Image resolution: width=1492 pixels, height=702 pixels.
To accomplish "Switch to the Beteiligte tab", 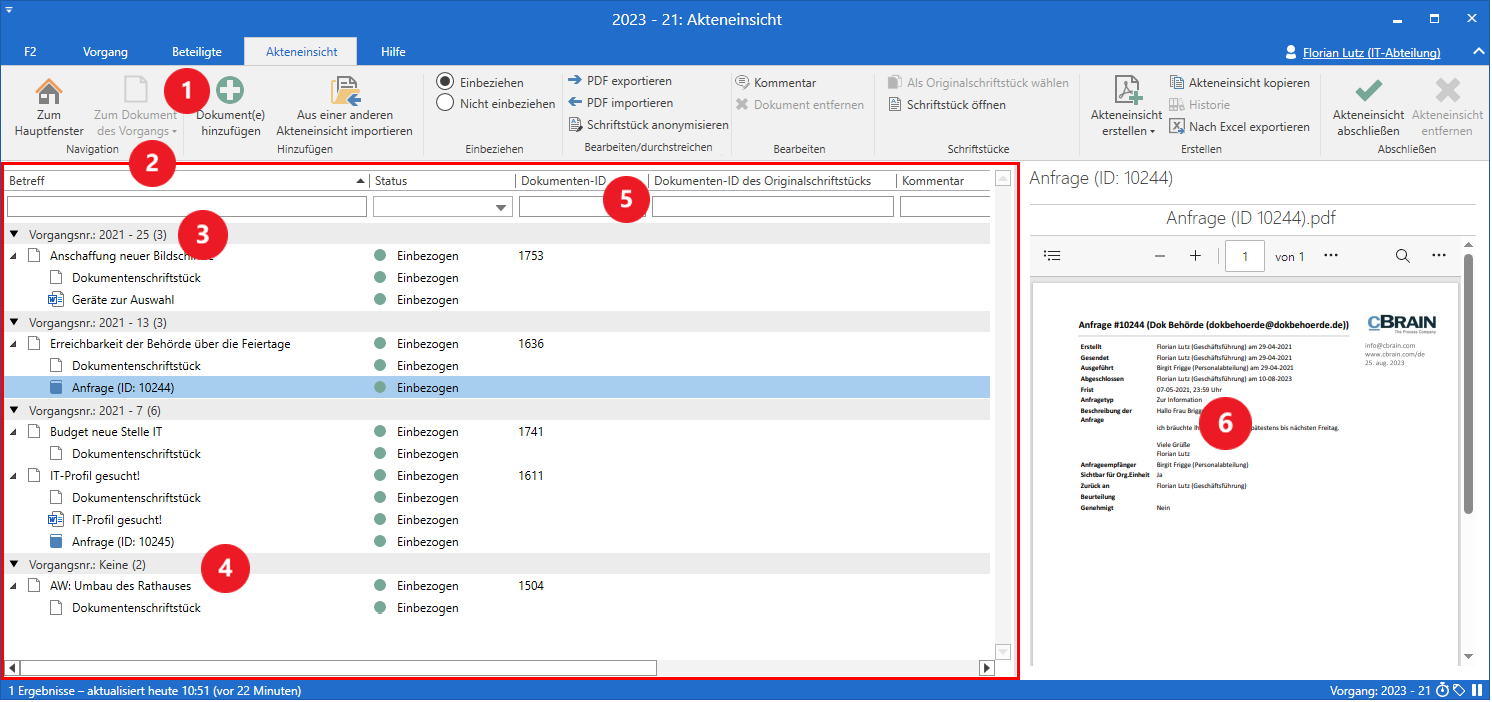I will (196, 52).
